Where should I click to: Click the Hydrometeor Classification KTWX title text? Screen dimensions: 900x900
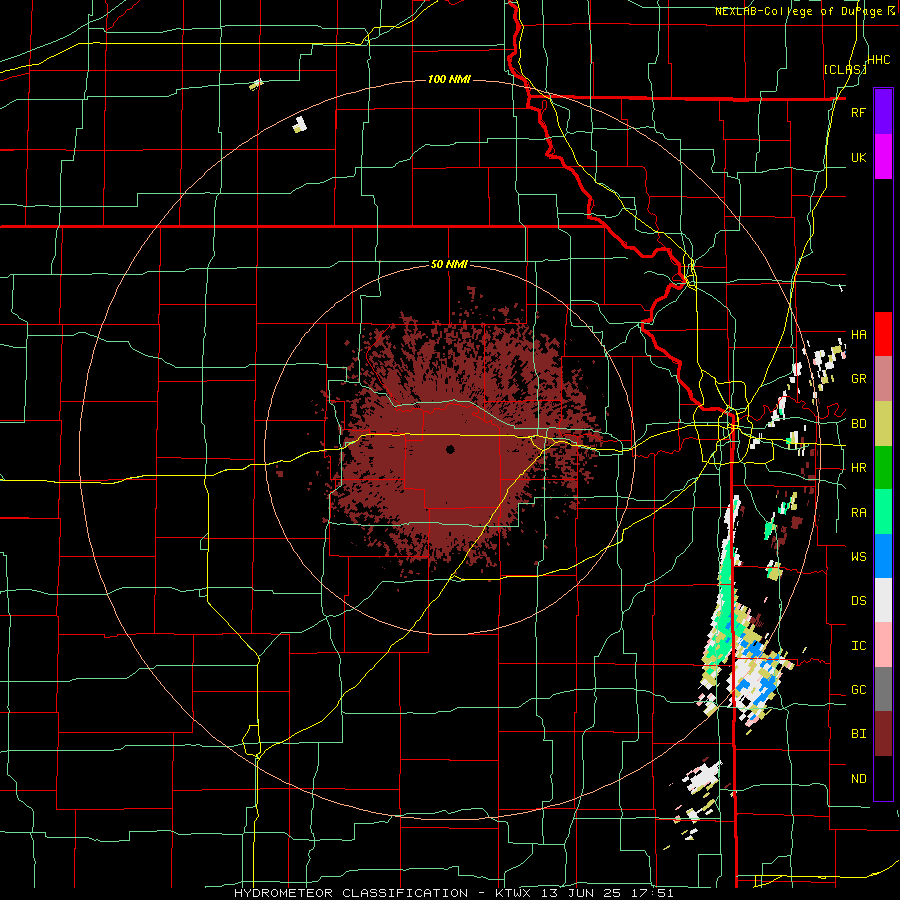tap(453, 893)
